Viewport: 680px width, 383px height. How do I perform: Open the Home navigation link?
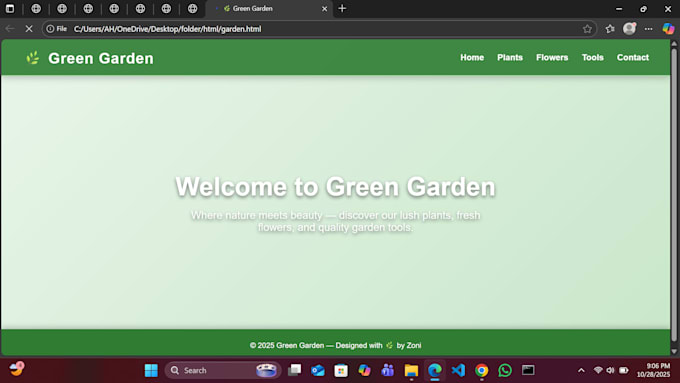point(472,57)
